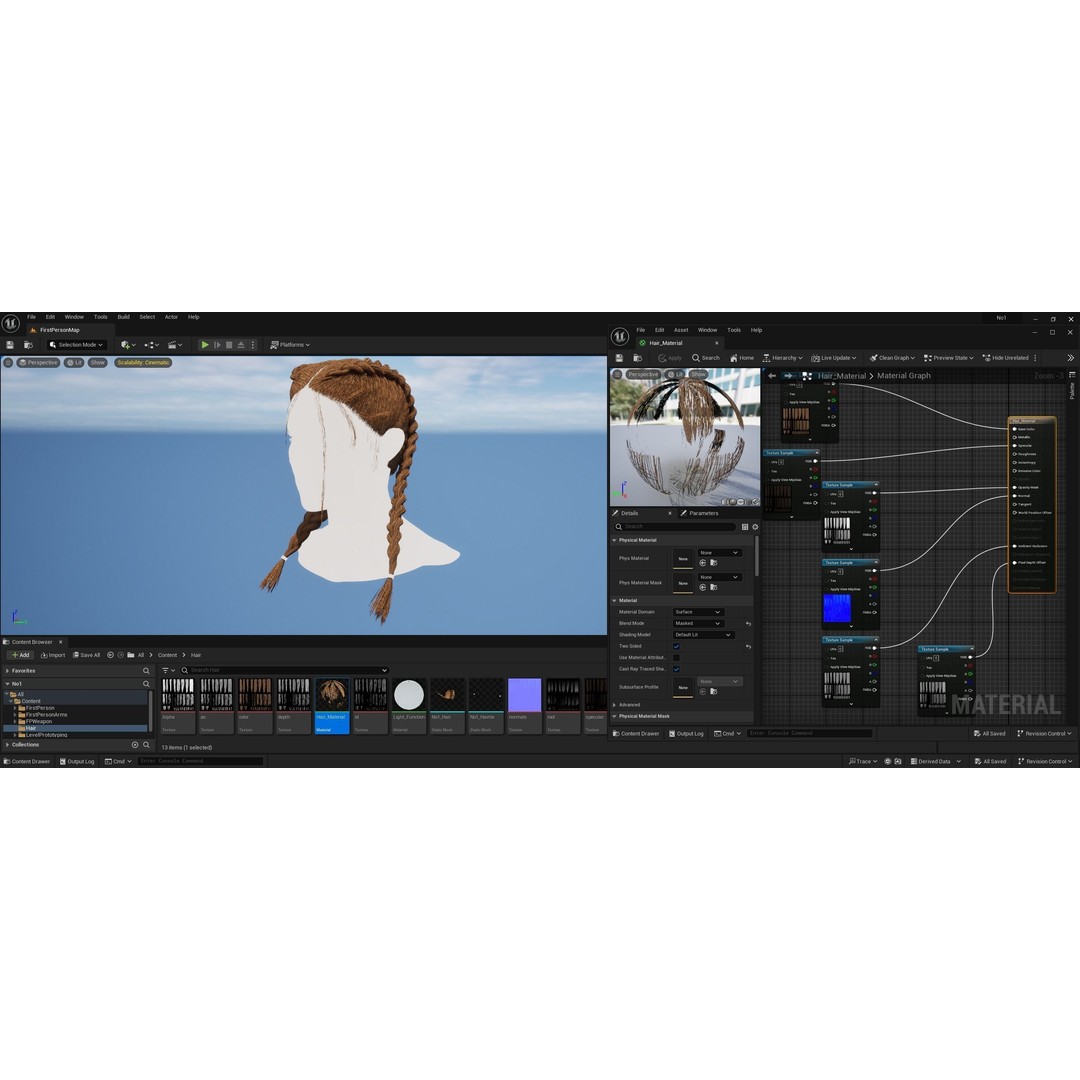Click the Platforms button in the toolbar

290,344
